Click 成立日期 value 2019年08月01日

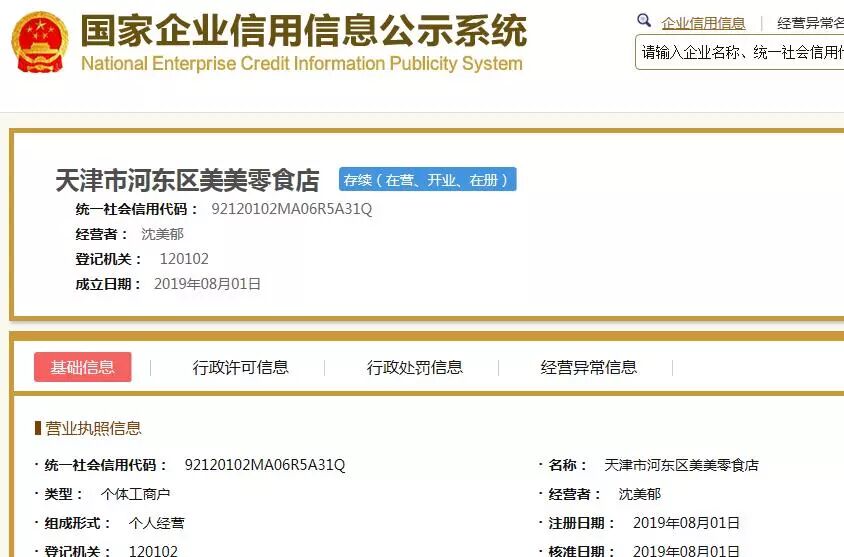tap(207, 284)
